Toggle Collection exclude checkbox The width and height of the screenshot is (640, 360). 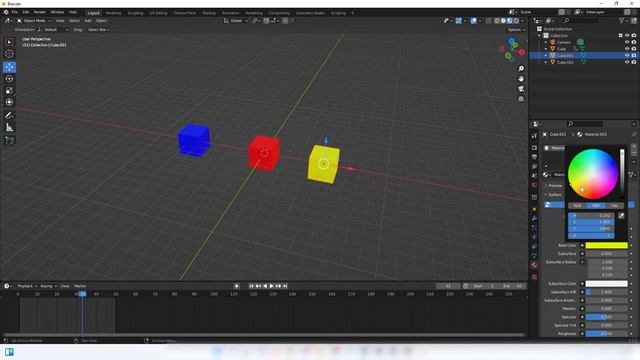coord(620,36)
